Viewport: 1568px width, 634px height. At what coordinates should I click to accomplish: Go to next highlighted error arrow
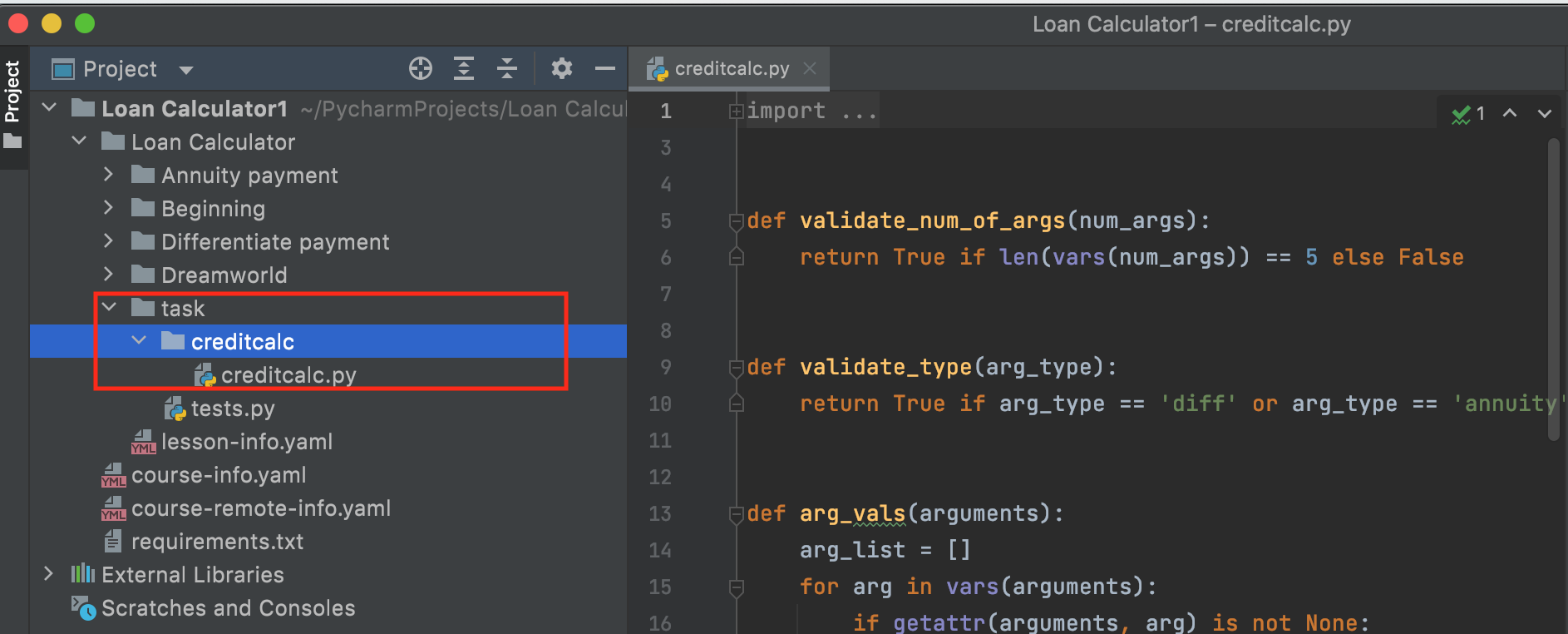click(x=1545, y=113)
